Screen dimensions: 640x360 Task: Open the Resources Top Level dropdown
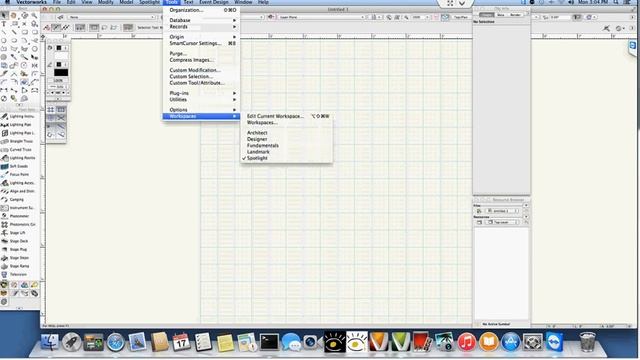(x=502, y=222)
